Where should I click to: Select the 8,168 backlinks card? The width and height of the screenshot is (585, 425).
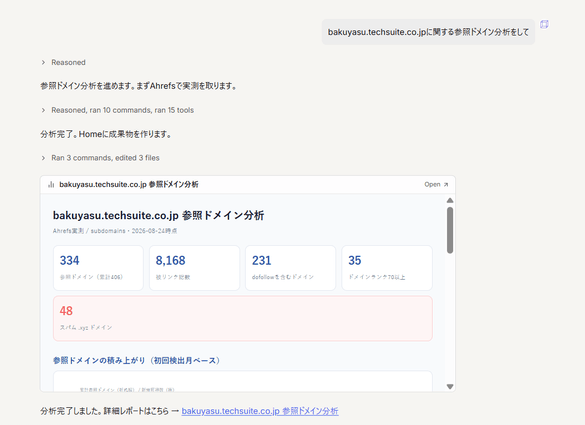pos(194,268)
